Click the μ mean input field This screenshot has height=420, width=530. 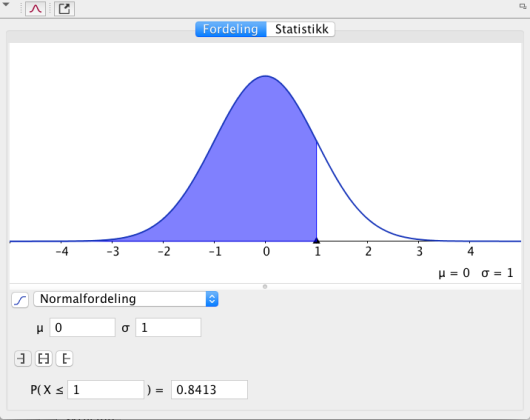coord(82,327)
